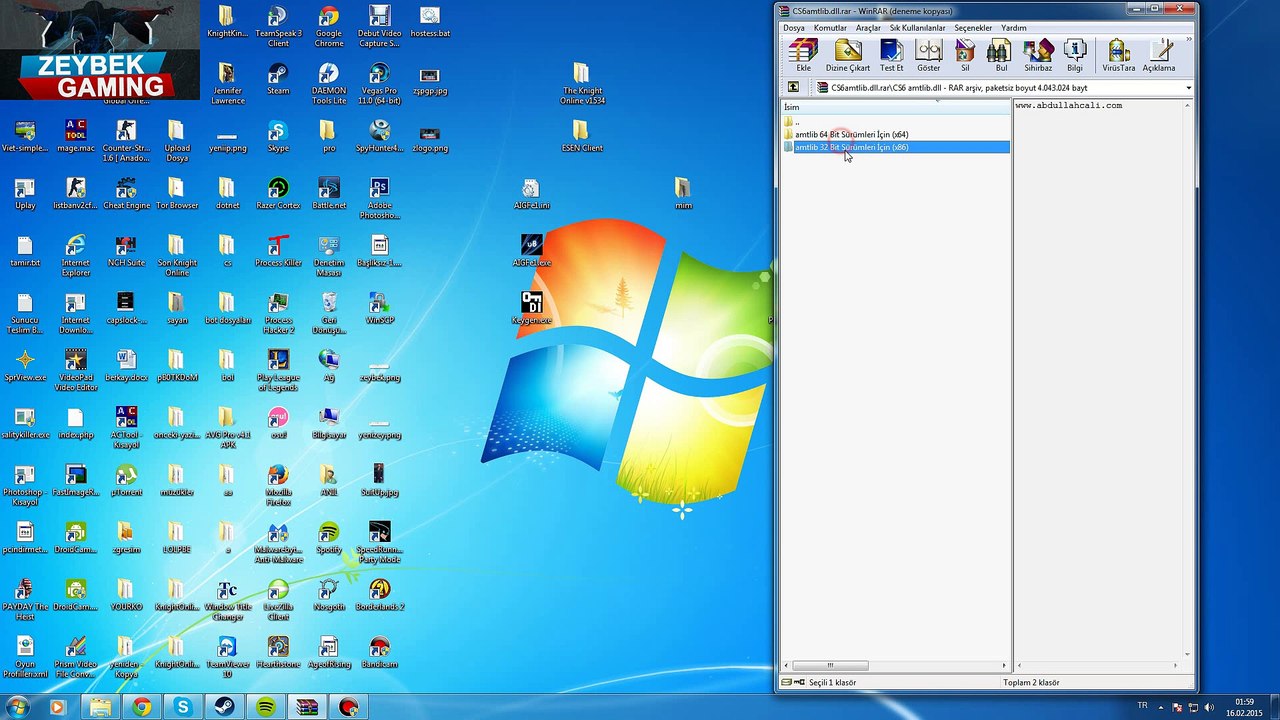
Task: Open the Dosya menu
Action: [x=793, y=28]
